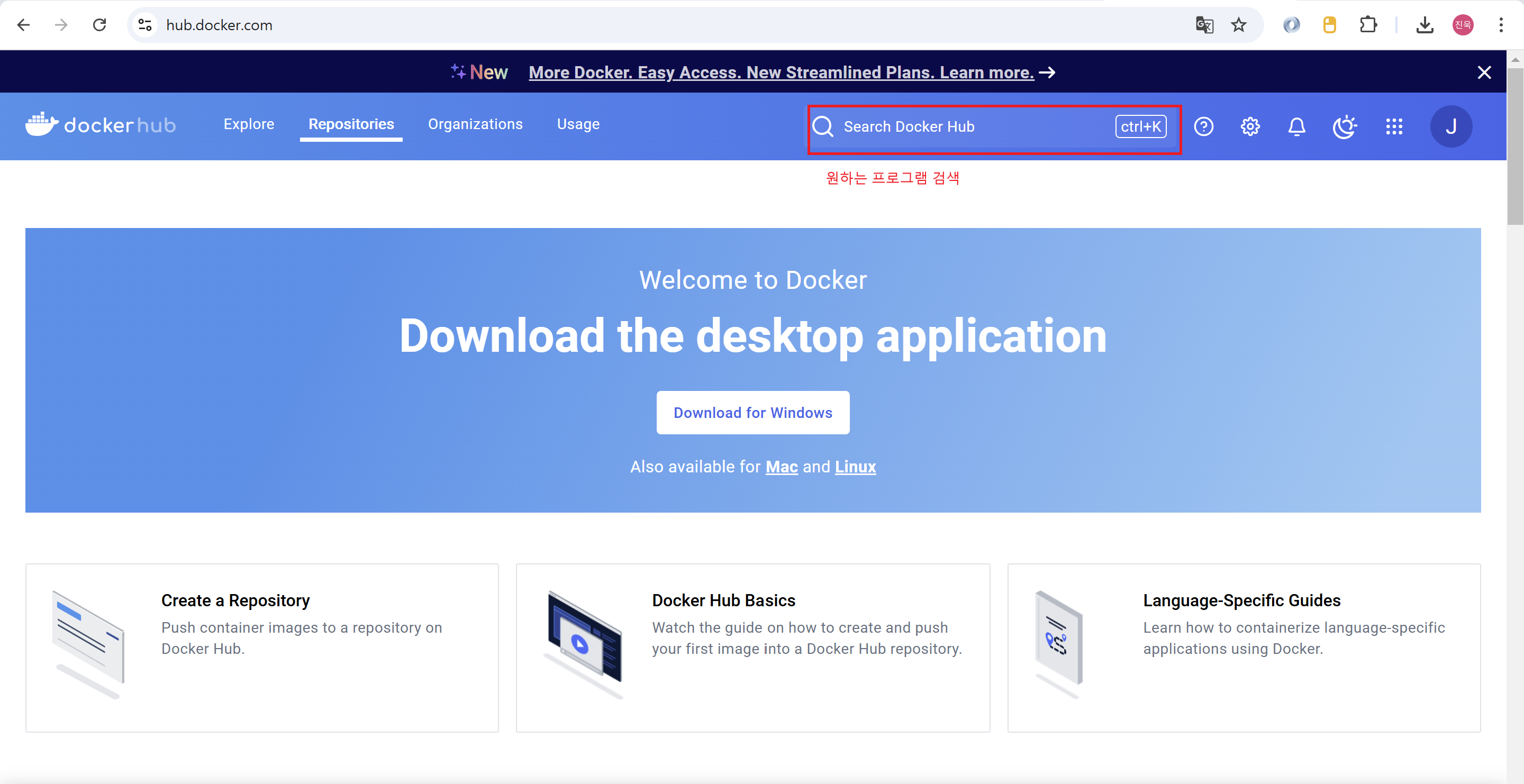Dismiss the New Streamlined Plans banner
The image size is (1524, 784).
click(1484, 72)
